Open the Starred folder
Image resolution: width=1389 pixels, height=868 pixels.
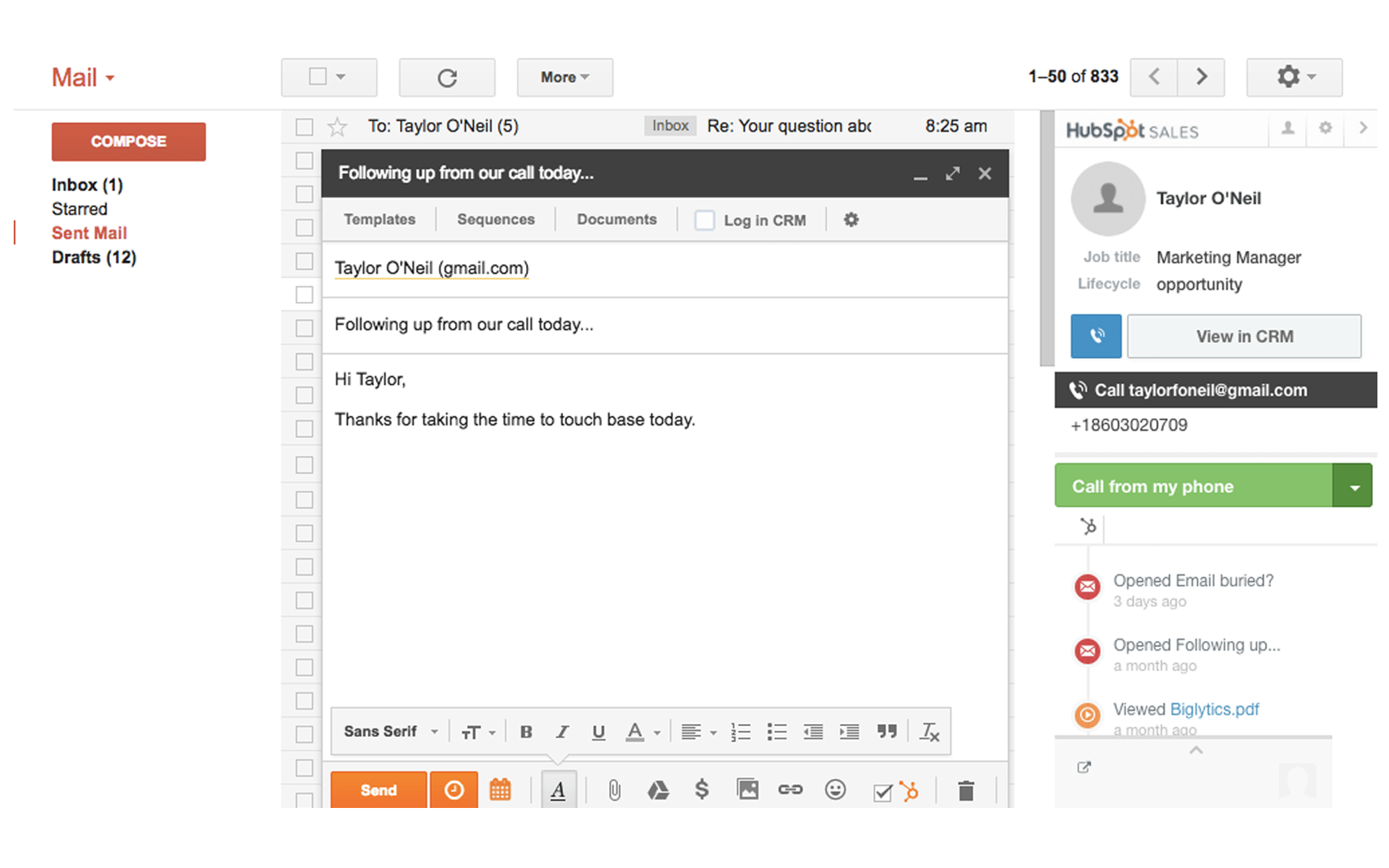(x=80, y=209)
